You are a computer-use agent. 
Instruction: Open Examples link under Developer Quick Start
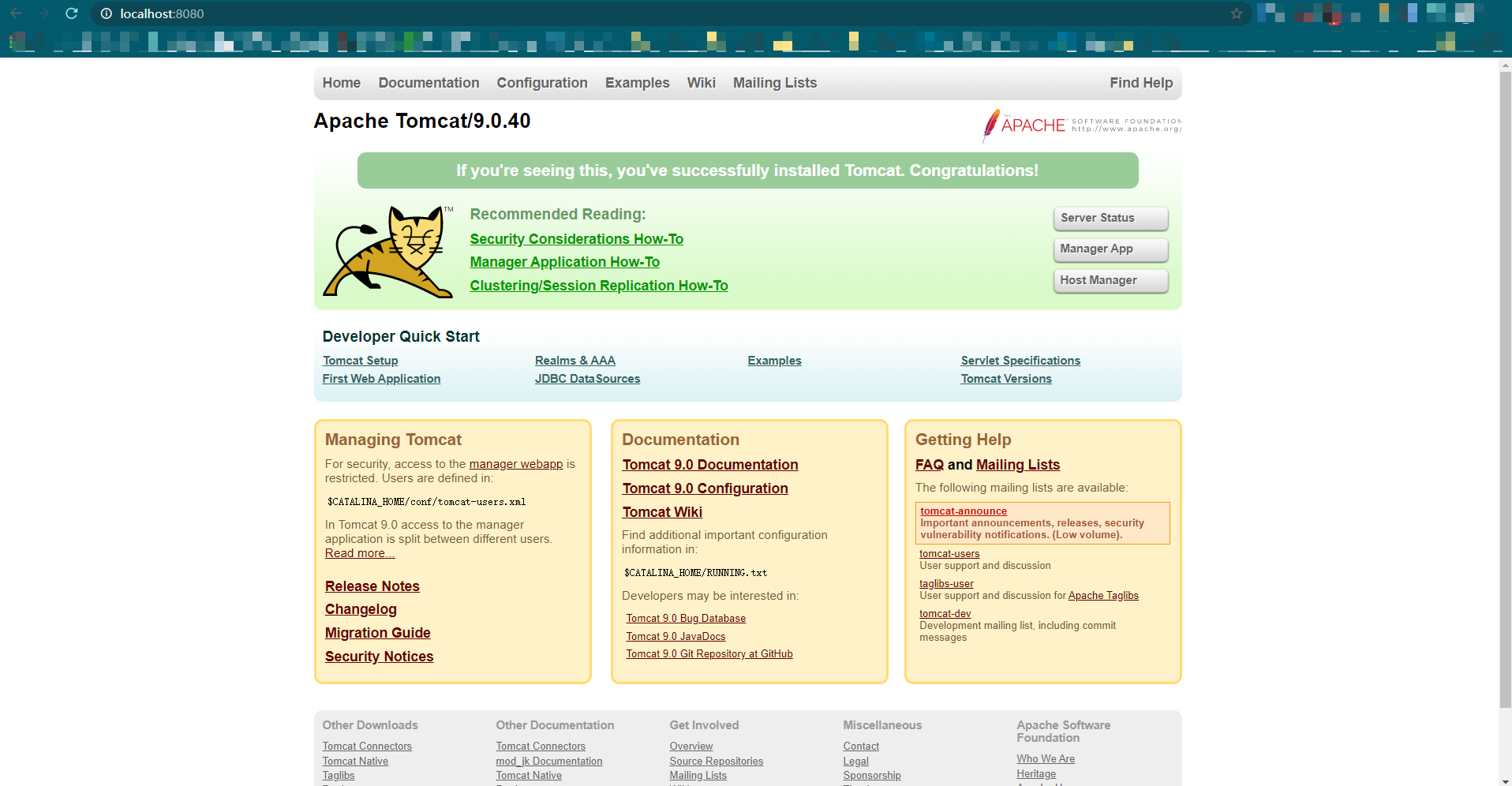tap(775, 361)
